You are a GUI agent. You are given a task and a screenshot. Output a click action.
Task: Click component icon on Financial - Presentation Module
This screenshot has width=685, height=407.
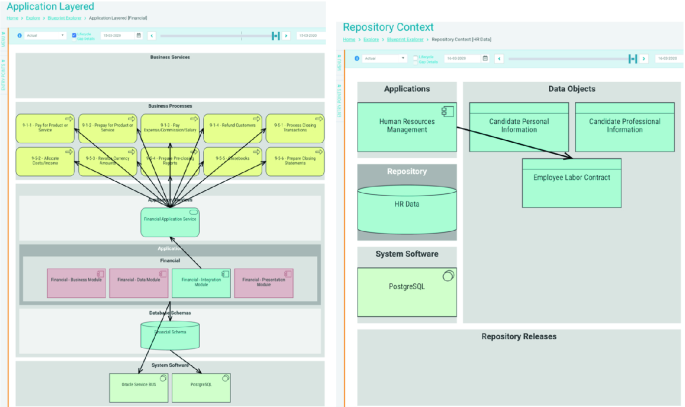tap(288, 274)
